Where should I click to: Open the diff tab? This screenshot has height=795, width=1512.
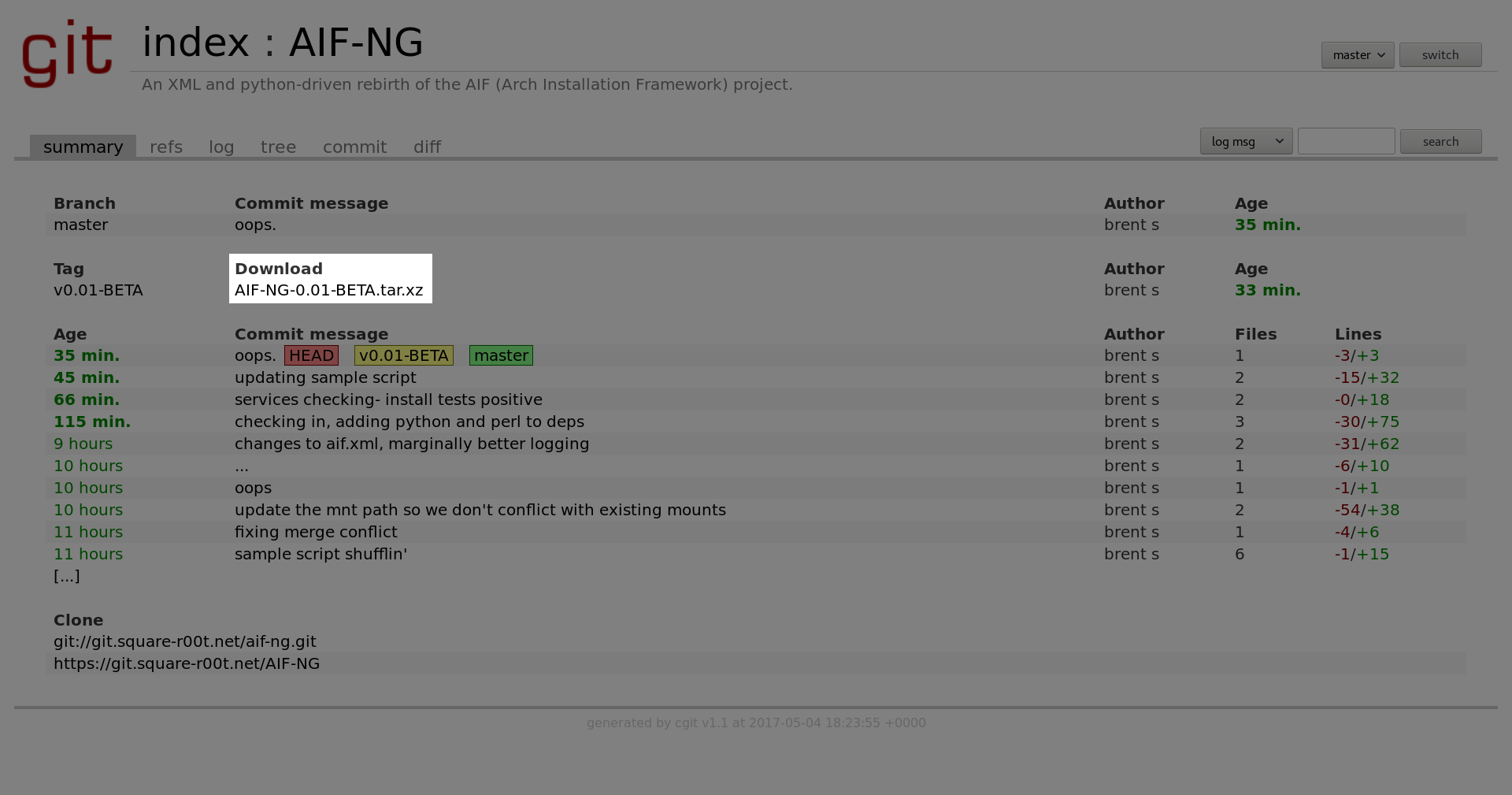pos(427,147)
